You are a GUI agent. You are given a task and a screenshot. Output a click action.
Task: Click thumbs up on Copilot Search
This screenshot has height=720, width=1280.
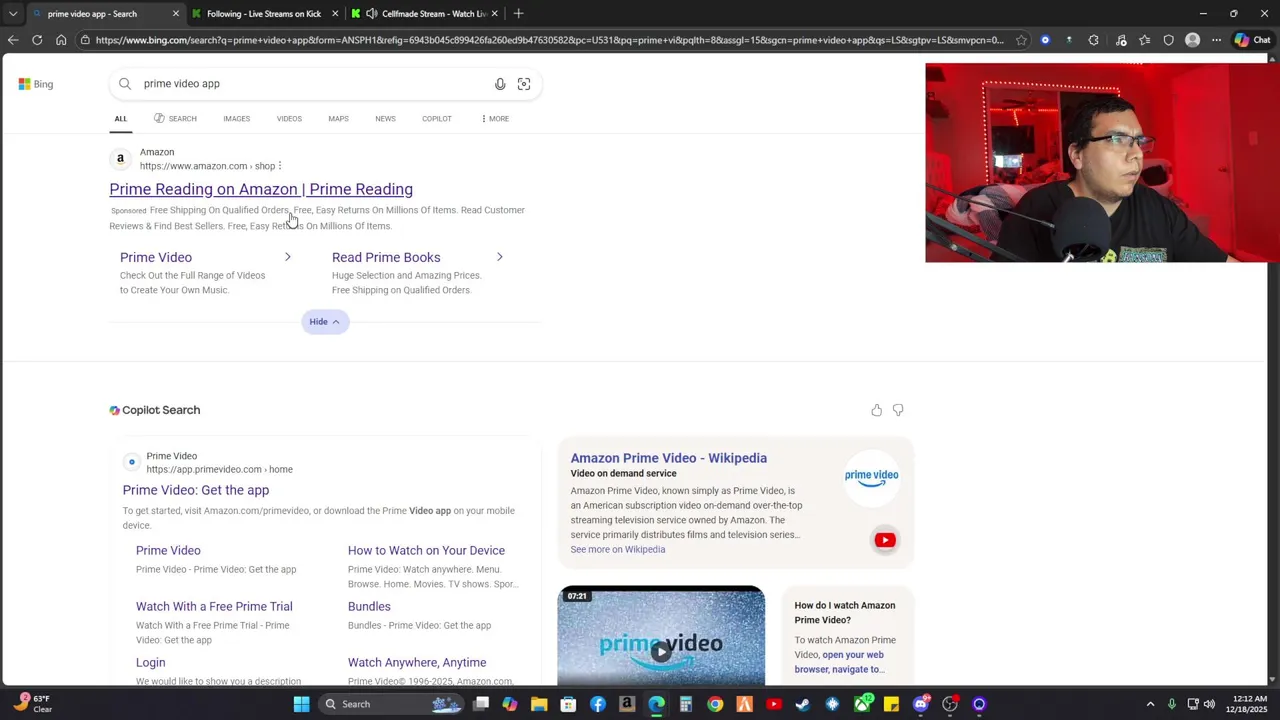(877, 410)
